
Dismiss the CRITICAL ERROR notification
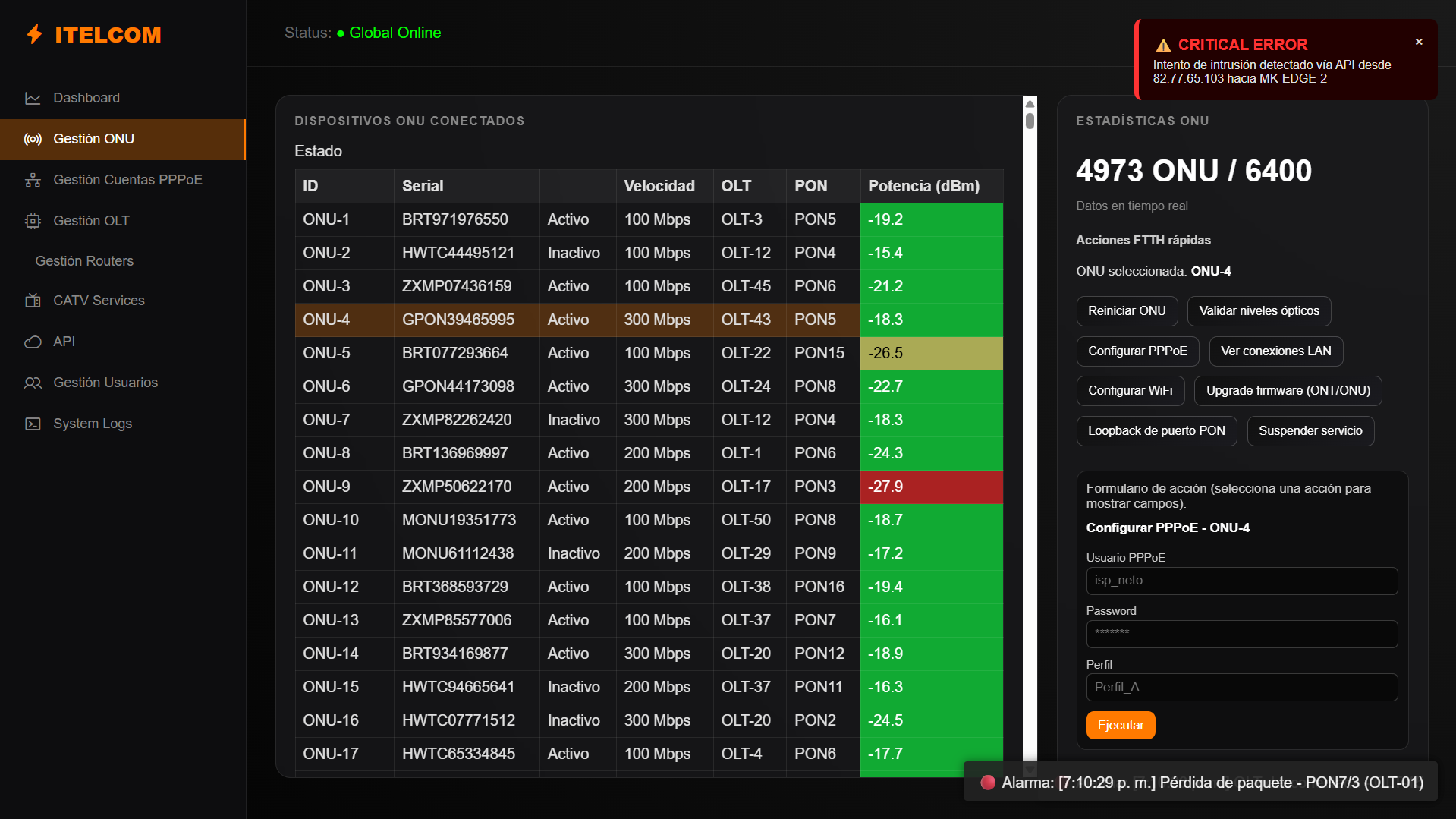1419,42
